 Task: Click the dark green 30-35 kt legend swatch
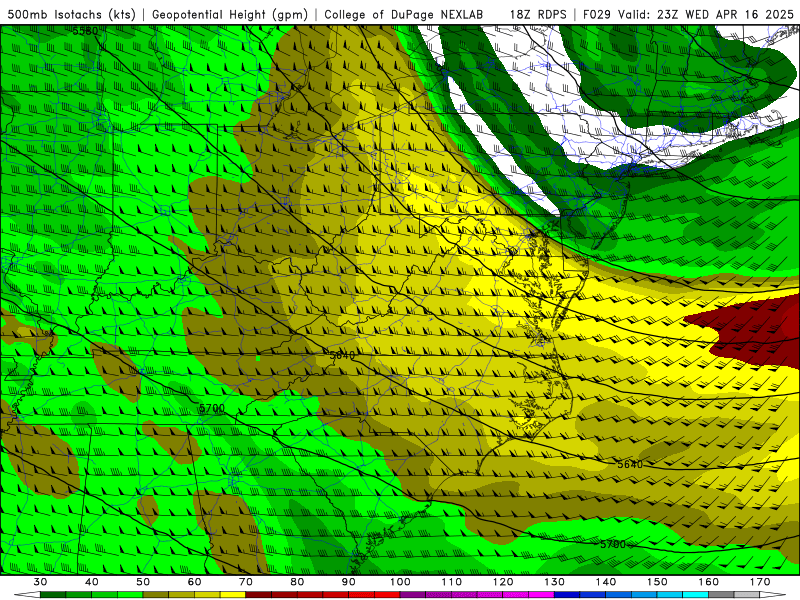tap(53, 595)
